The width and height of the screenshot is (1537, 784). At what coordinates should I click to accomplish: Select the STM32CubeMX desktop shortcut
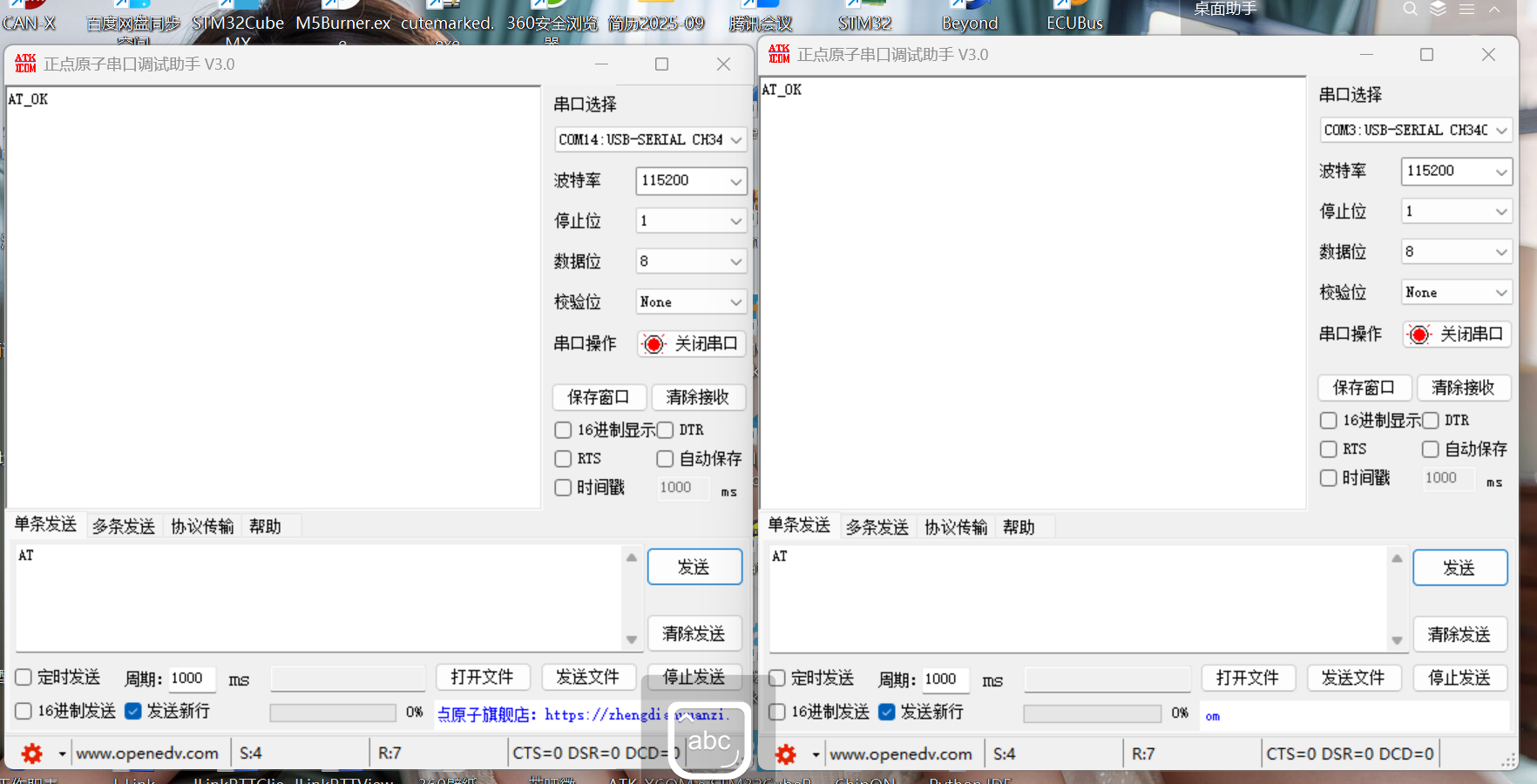click(238, 24)
